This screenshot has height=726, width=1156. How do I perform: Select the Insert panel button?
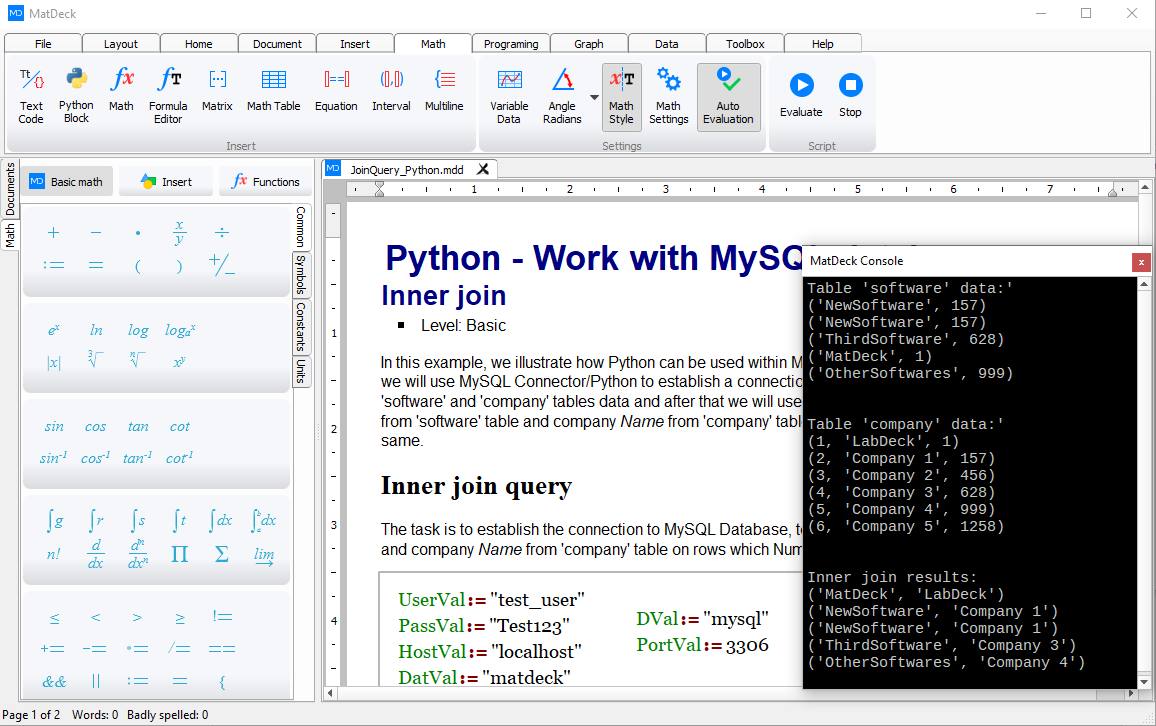point(167,181)
